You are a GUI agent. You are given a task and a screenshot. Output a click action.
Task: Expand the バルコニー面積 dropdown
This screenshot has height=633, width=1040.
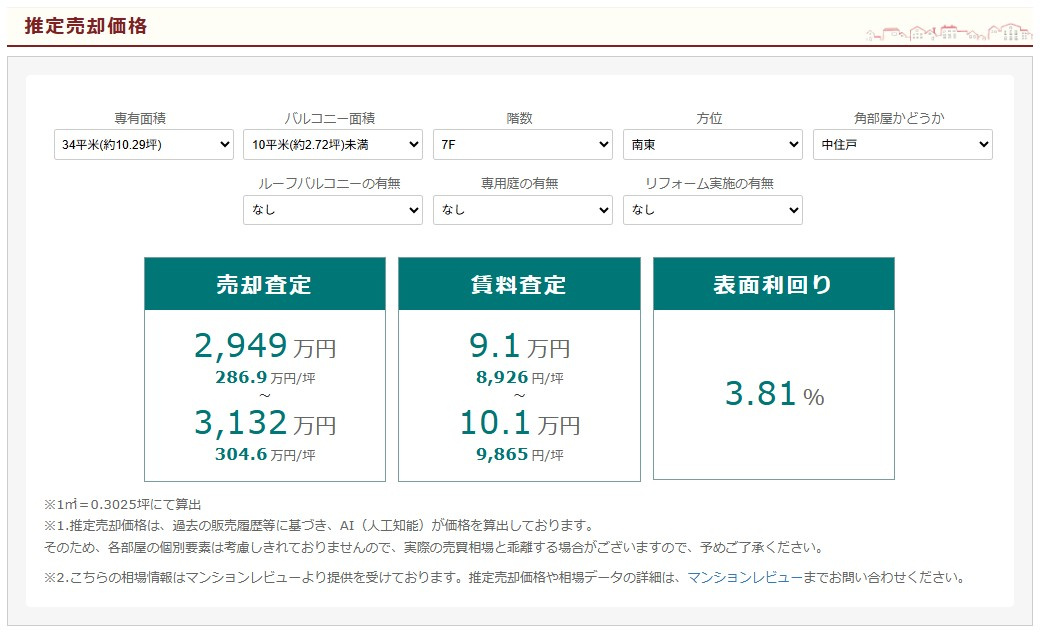click(x=332, y=145)
